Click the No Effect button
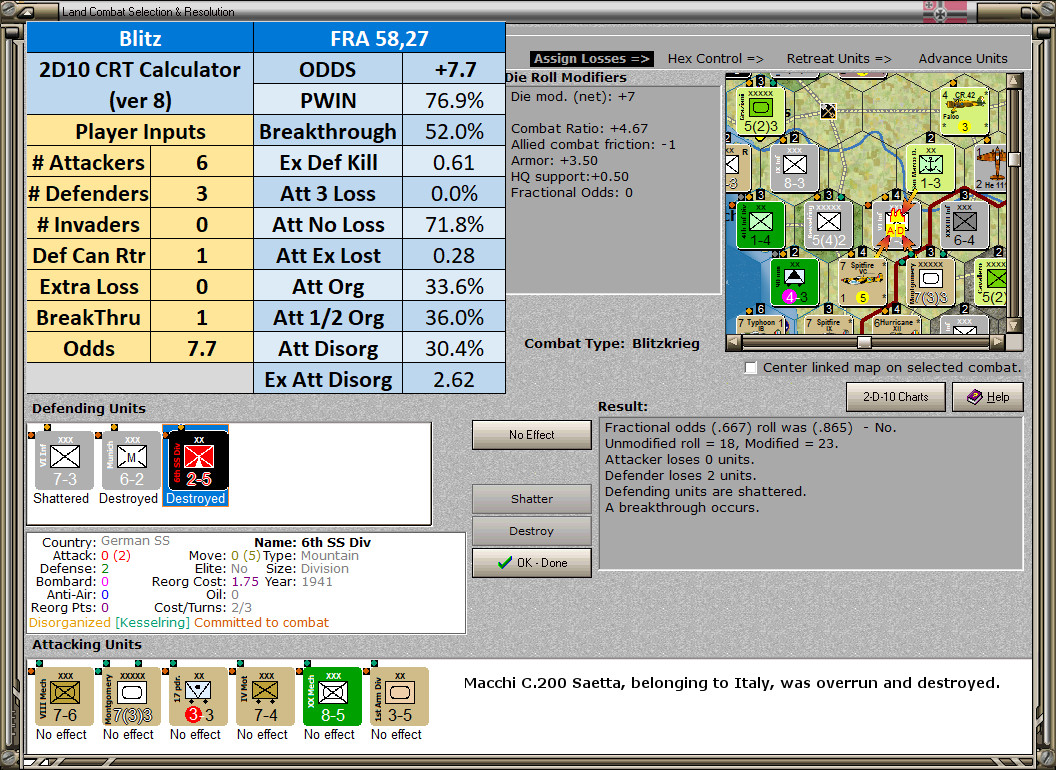1056x770 pixels. tap(531, 435)
